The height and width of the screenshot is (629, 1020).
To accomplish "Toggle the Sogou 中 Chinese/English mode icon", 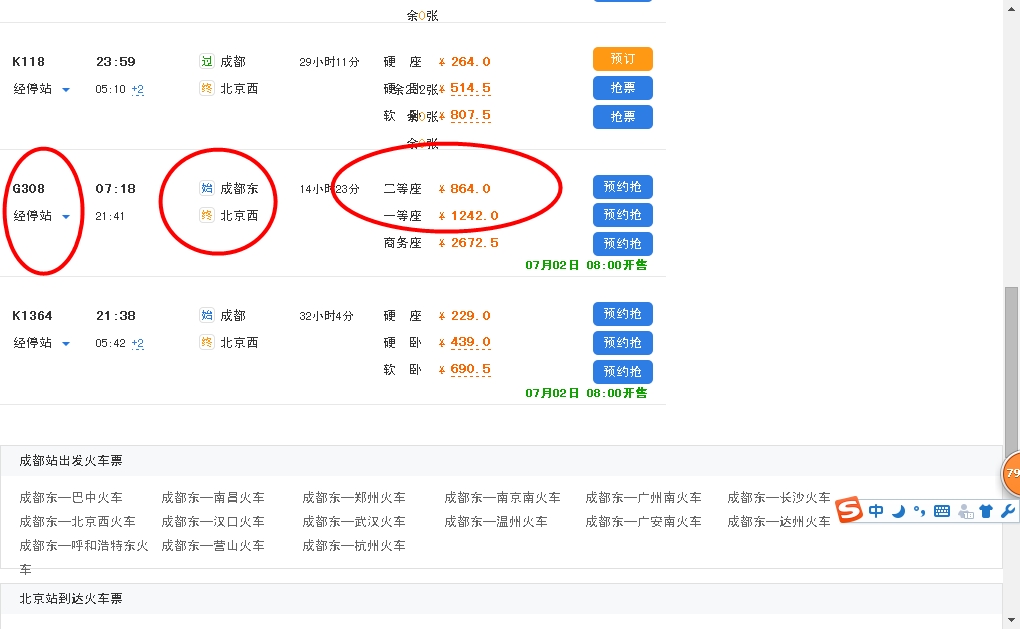I will [876, 511].
